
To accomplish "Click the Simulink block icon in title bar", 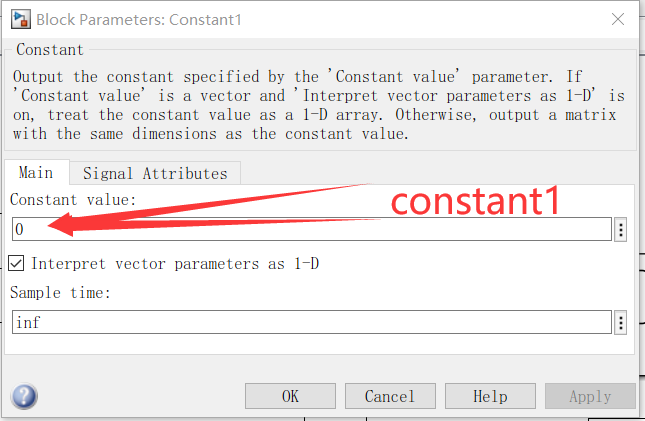I will click(x=17, y=19).
